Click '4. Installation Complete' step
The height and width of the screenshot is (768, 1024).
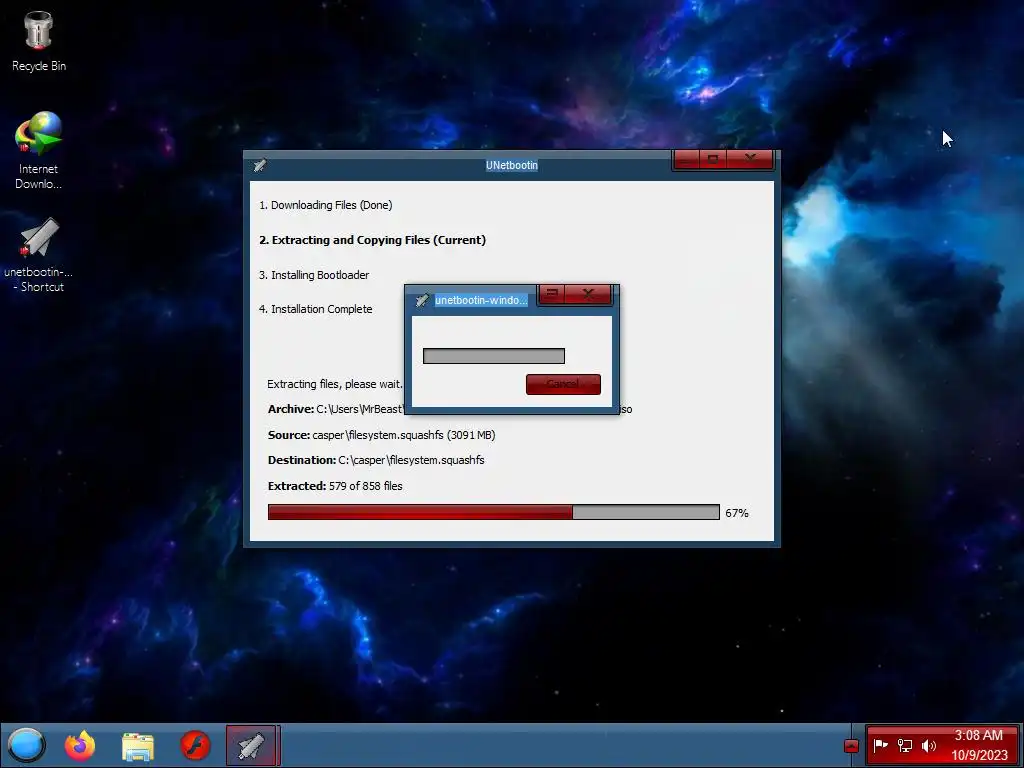tap(315, 309)
